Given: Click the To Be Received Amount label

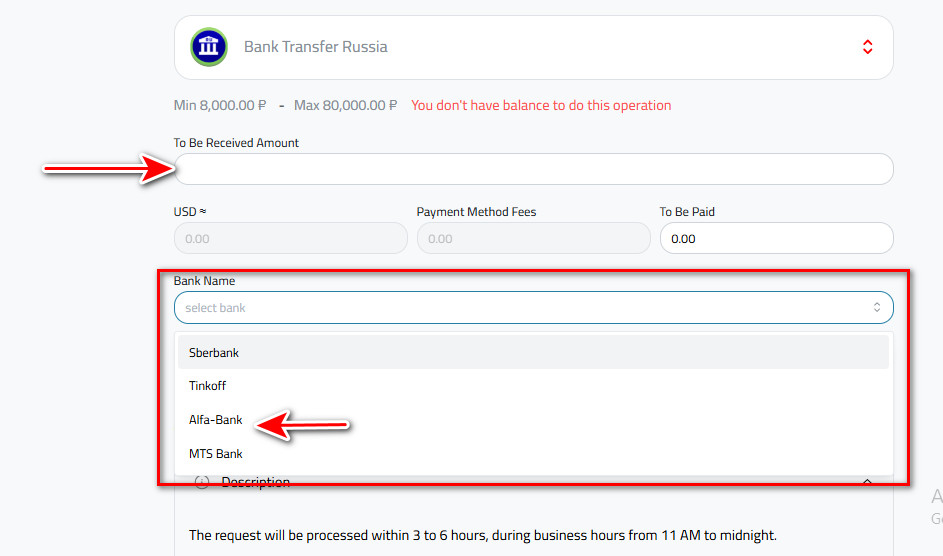Looking at the screenshot, I should pyautogui.click(x=236, y=142).
